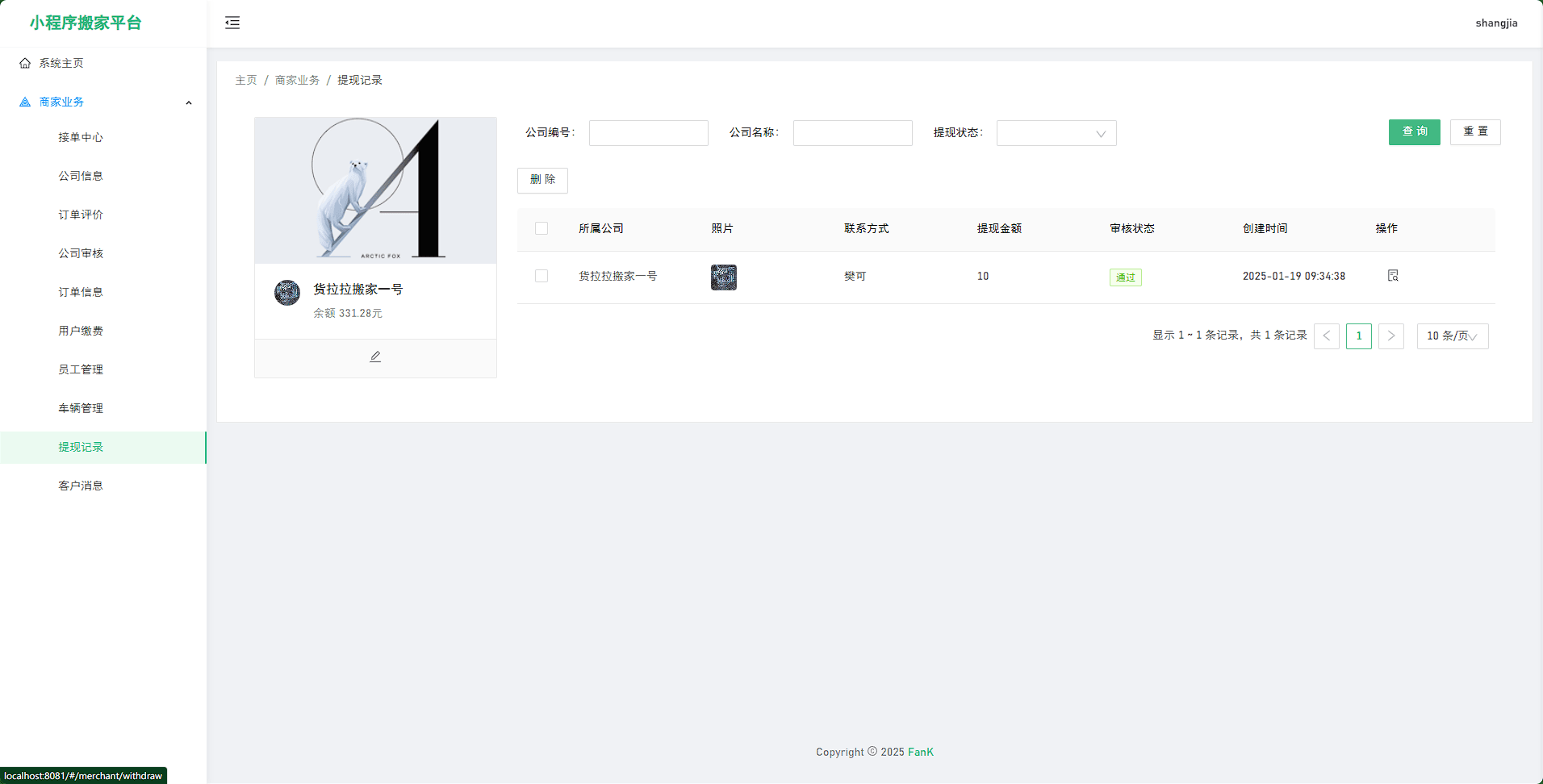Image resolution: width=1543 pixels, height=784 pixels.
Task: Go to next page arrow
Action: click(x=1391, y=336)
